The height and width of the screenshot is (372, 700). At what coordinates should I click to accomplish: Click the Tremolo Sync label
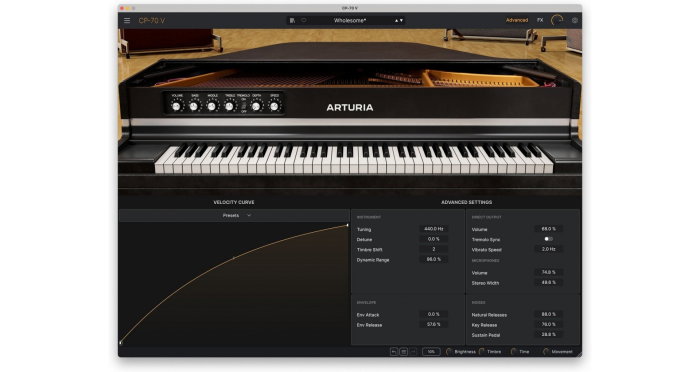click(486, 240)
